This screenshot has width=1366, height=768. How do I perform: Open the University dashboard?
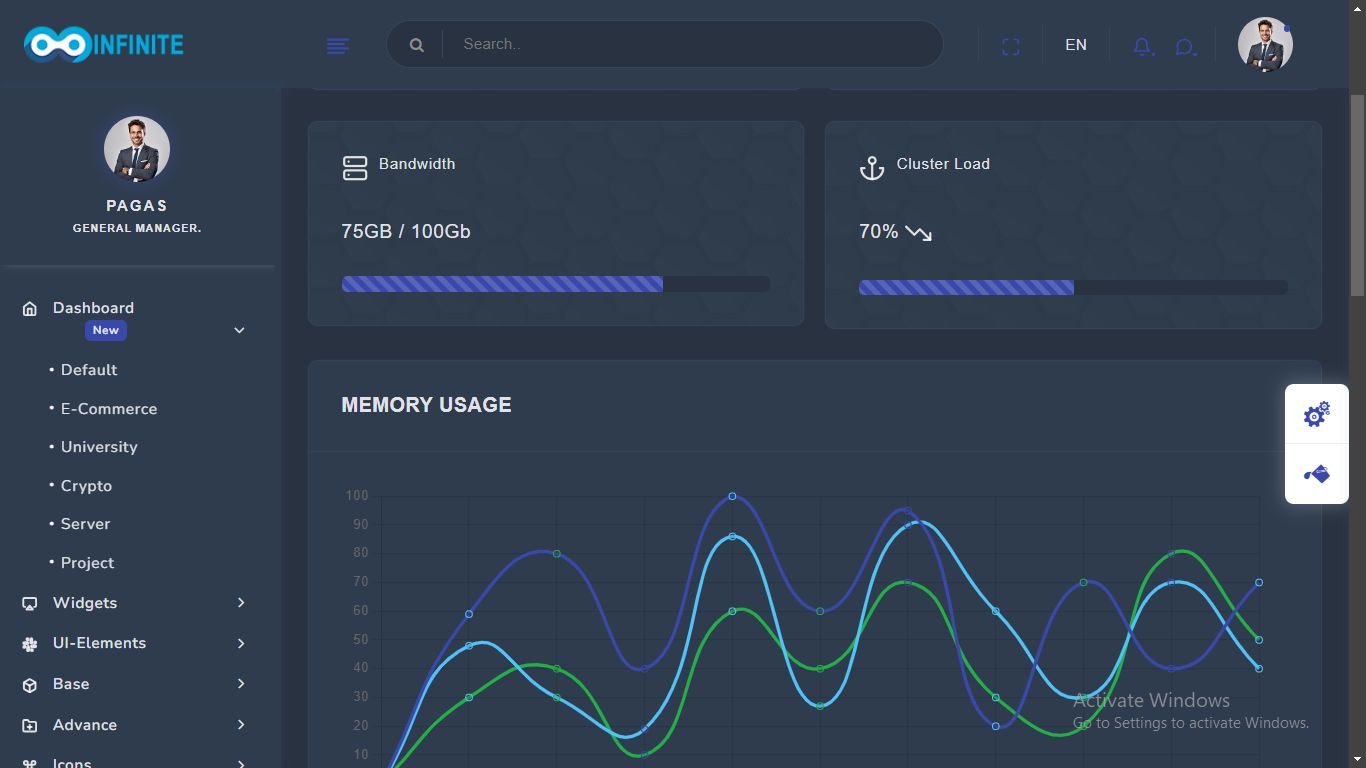(x=99, y=447)
